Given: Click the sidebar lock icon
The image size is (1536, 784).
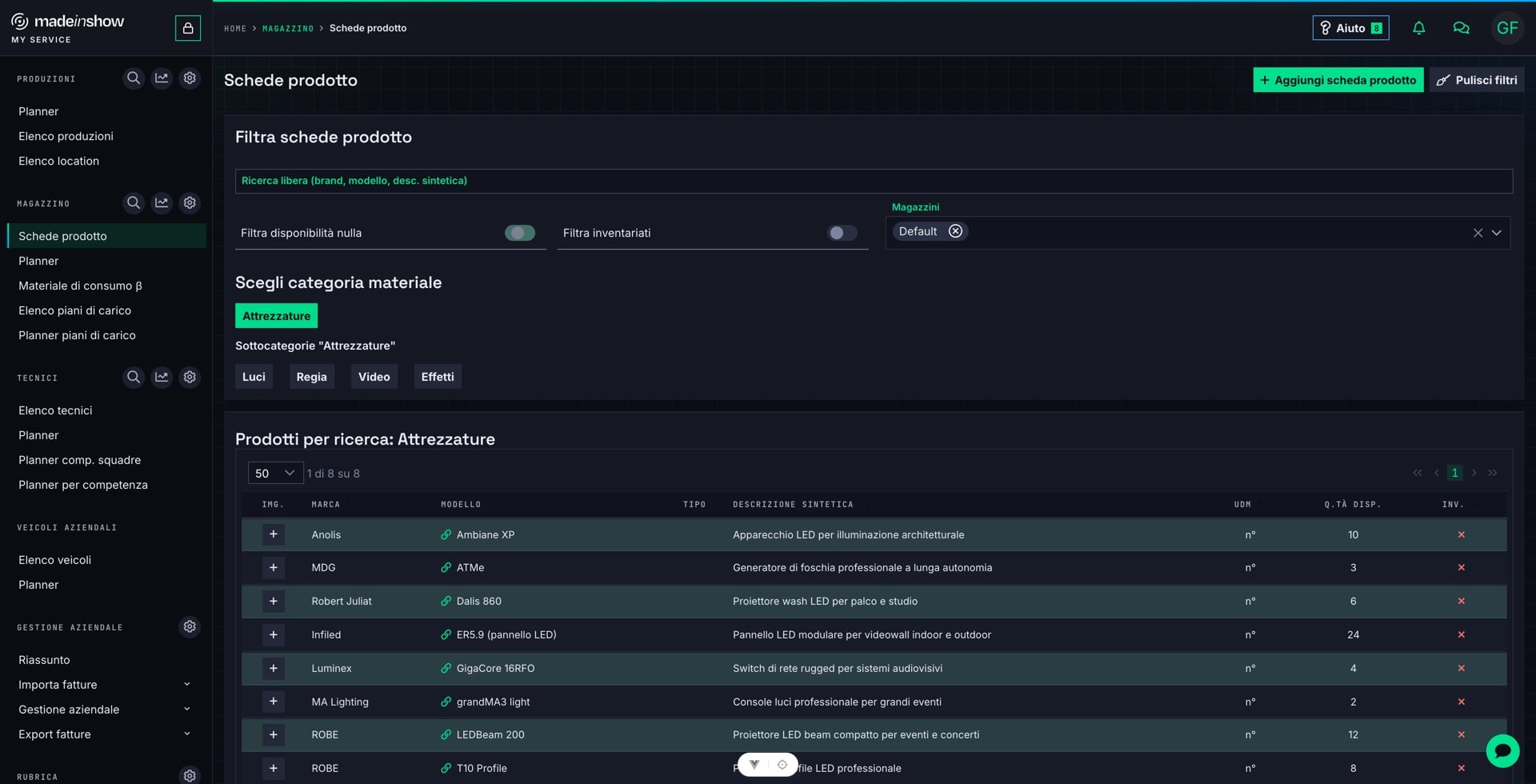Looking at the screenshot, I should 188,28.
